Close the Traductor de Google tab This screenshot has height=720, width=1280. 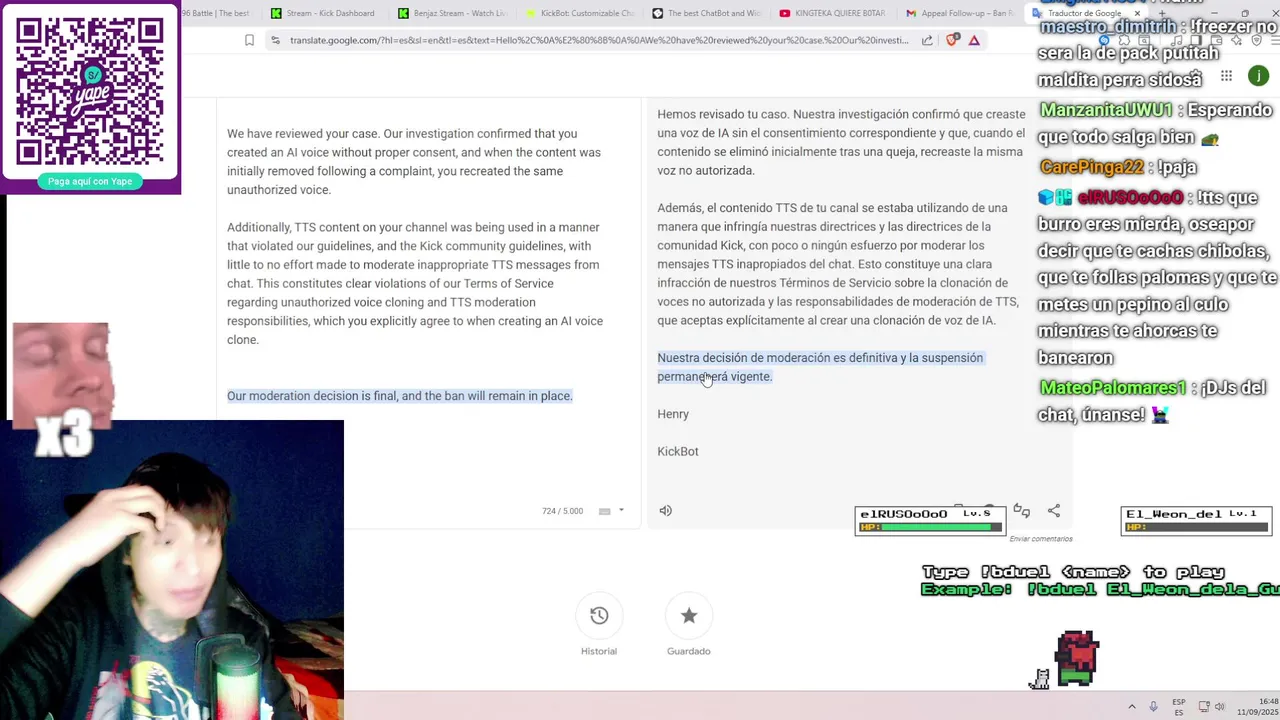pos(1137,13)
